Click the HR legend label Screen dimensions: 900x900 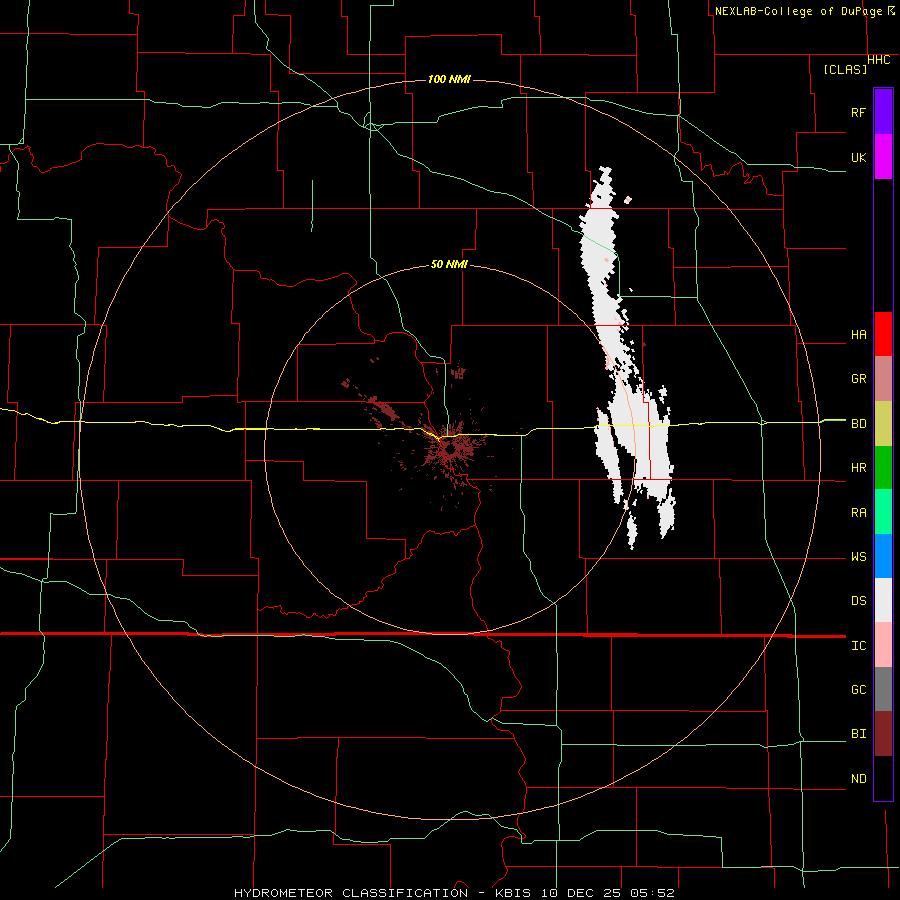pos(858,468)
